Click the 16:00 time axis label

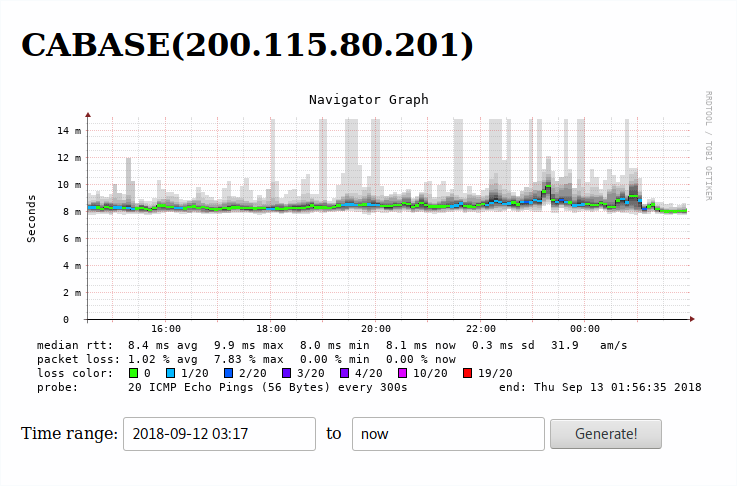[165, 329]
